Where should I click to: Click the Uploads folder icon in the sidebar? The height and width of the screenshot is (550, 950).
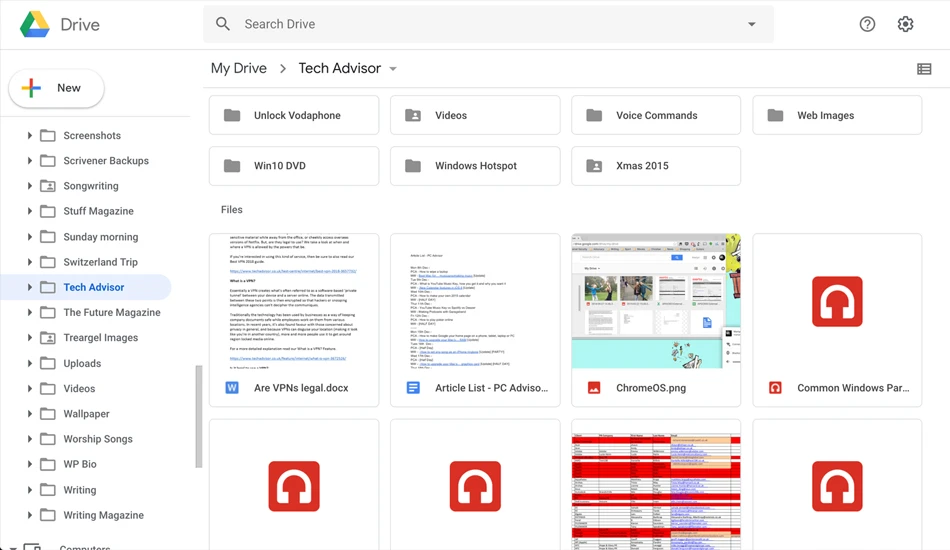(x=48, y=363)
